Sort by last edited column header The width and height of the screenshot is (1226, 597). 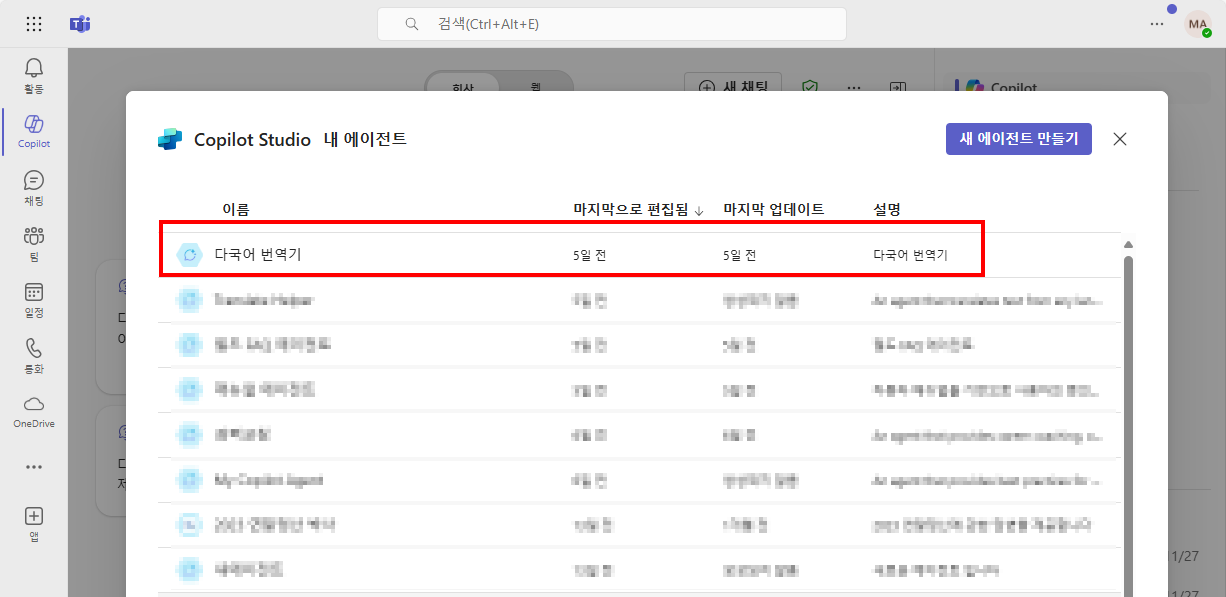pos(638,209)
